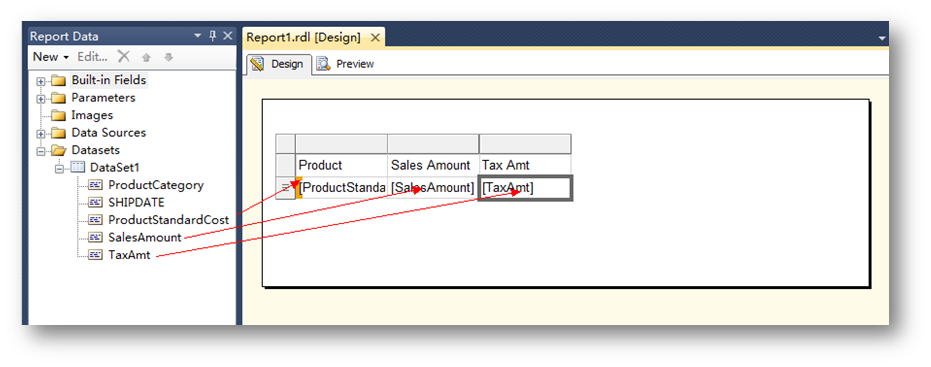Click the Product header cell
The height and width of the screenshot is (367, 931).
(x=341, y=165)
